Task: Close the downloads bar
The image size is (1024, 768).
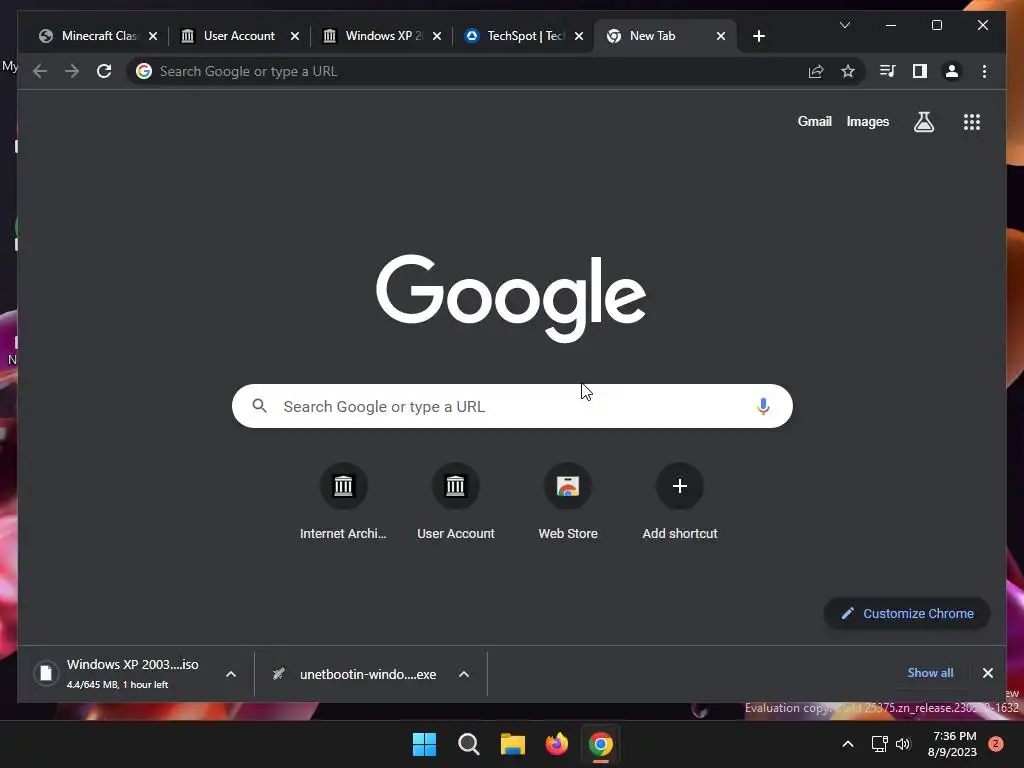Action: pos(987,673)
